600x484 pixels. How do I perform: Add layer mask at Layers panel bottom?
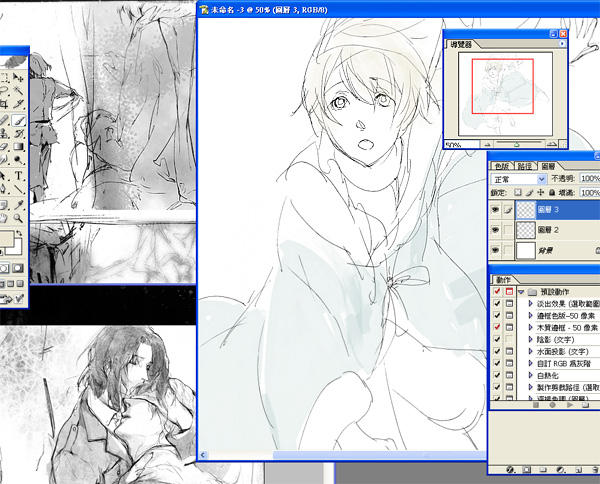[527, 469]
